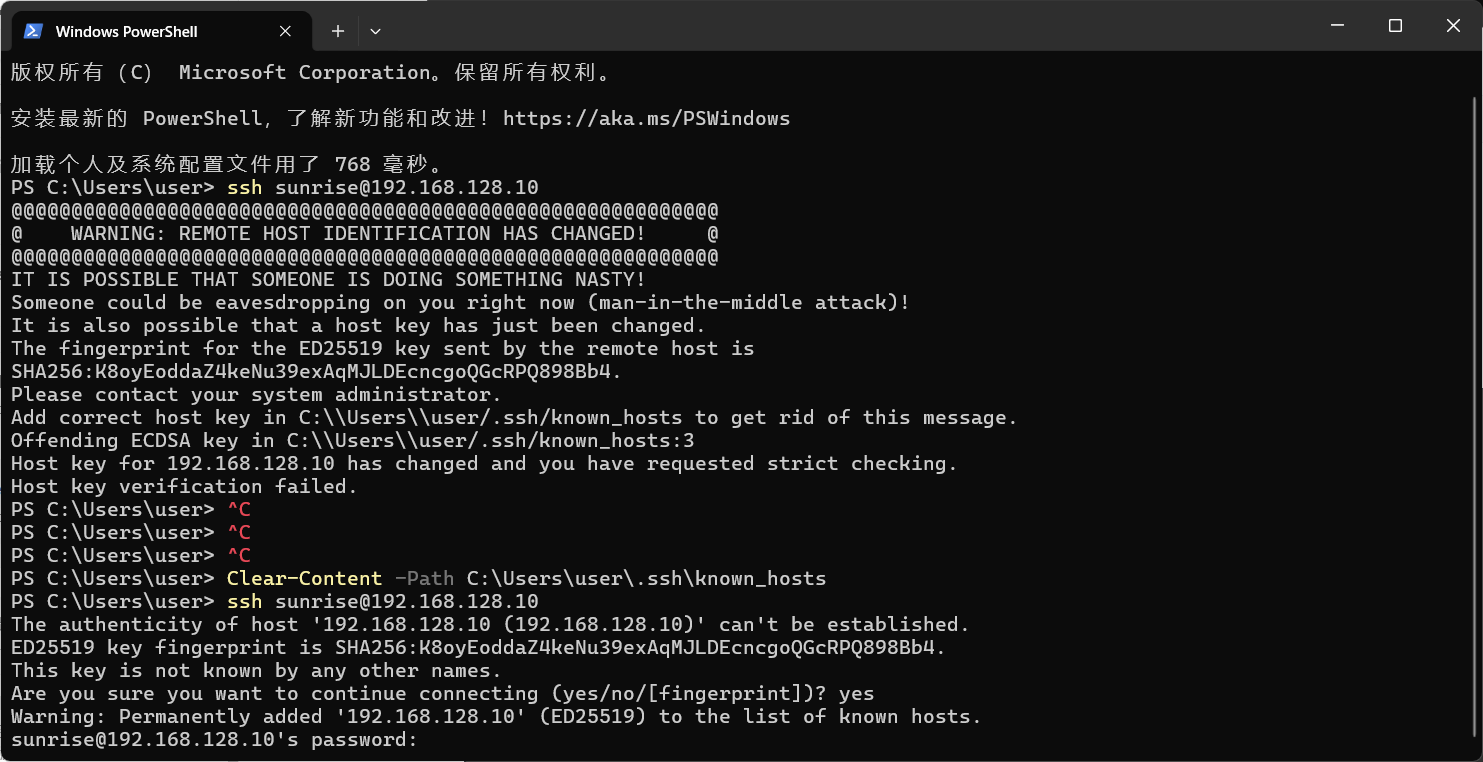Click the sunrise@192.168.128.10's password prompt line

(214, 740)
